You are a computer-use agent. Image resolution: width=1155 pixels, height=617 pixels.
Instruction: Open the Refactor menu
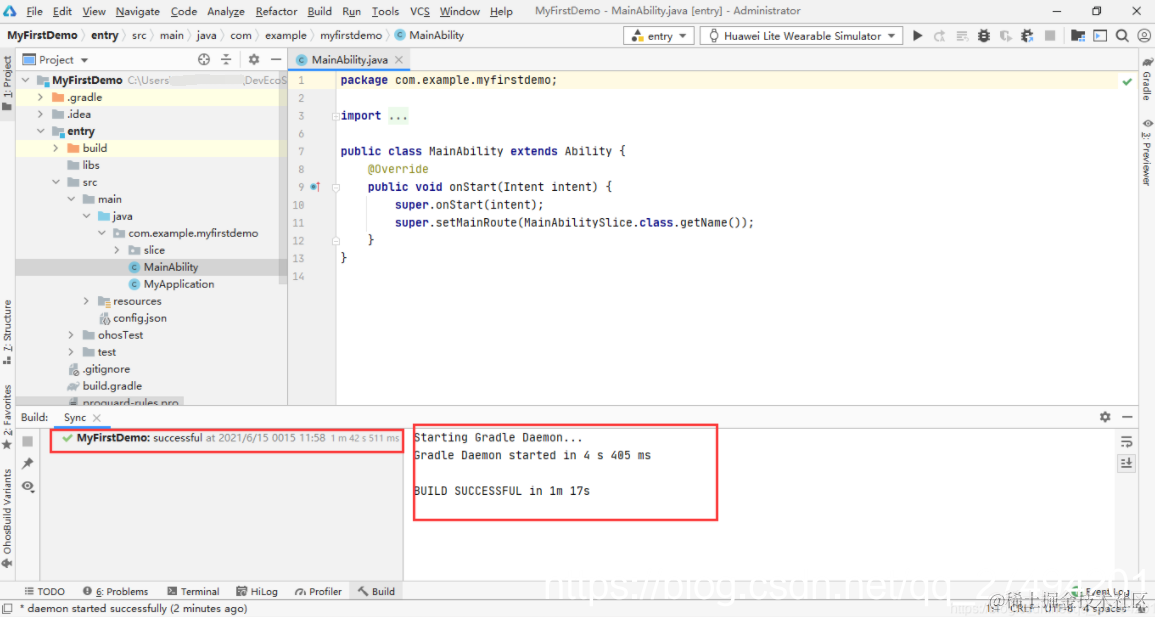pyautogui.click(x=276, y=11)
